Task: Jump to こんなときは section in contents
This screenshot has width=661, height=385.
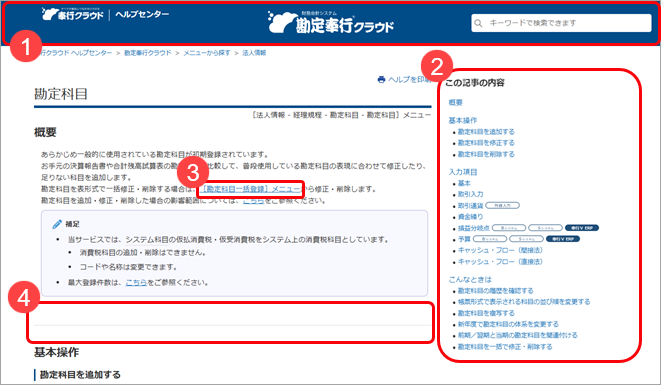Action: pos(470,279)
